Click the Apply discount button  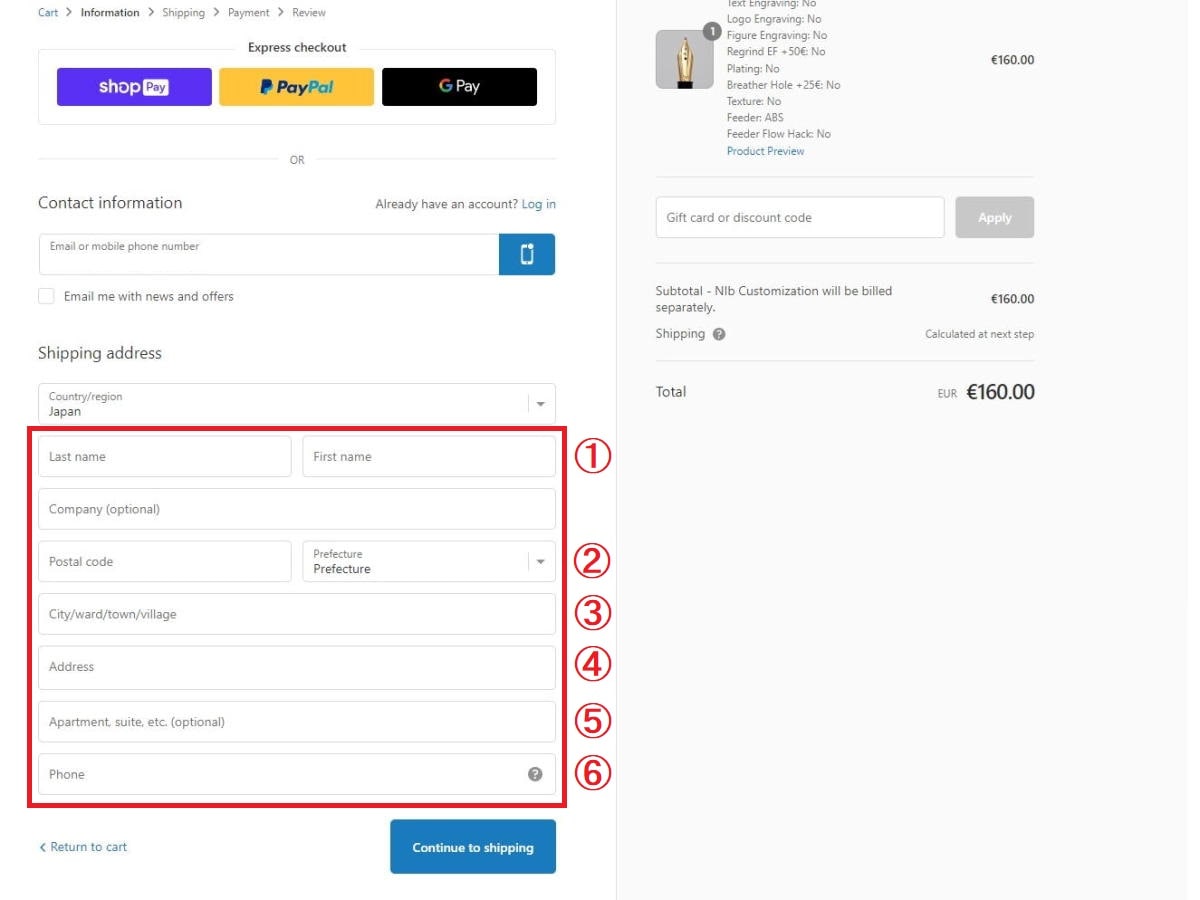pyautogui.click(x=995, y=217)
